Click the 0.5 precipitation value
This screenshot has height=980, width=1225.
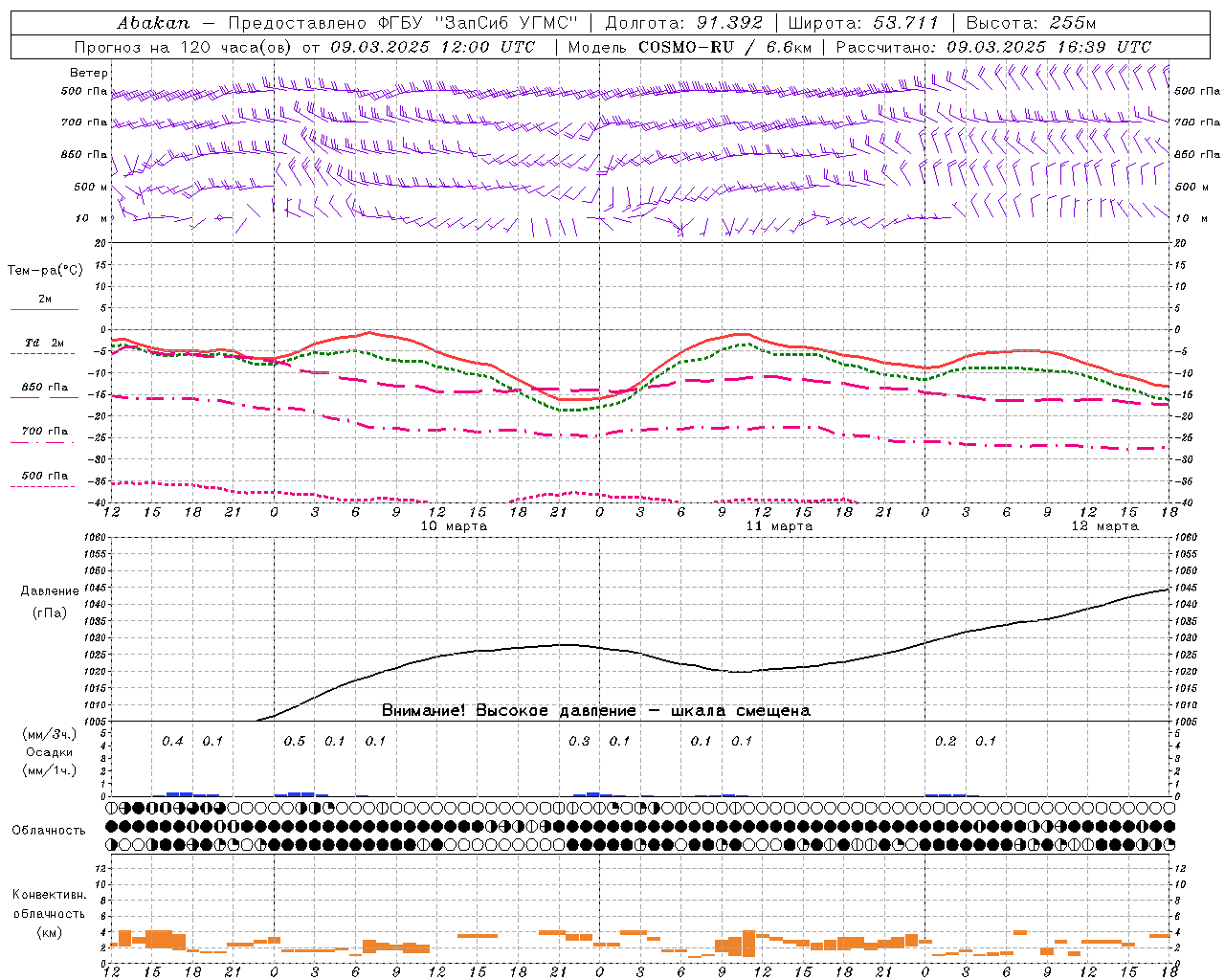[295, 741]
